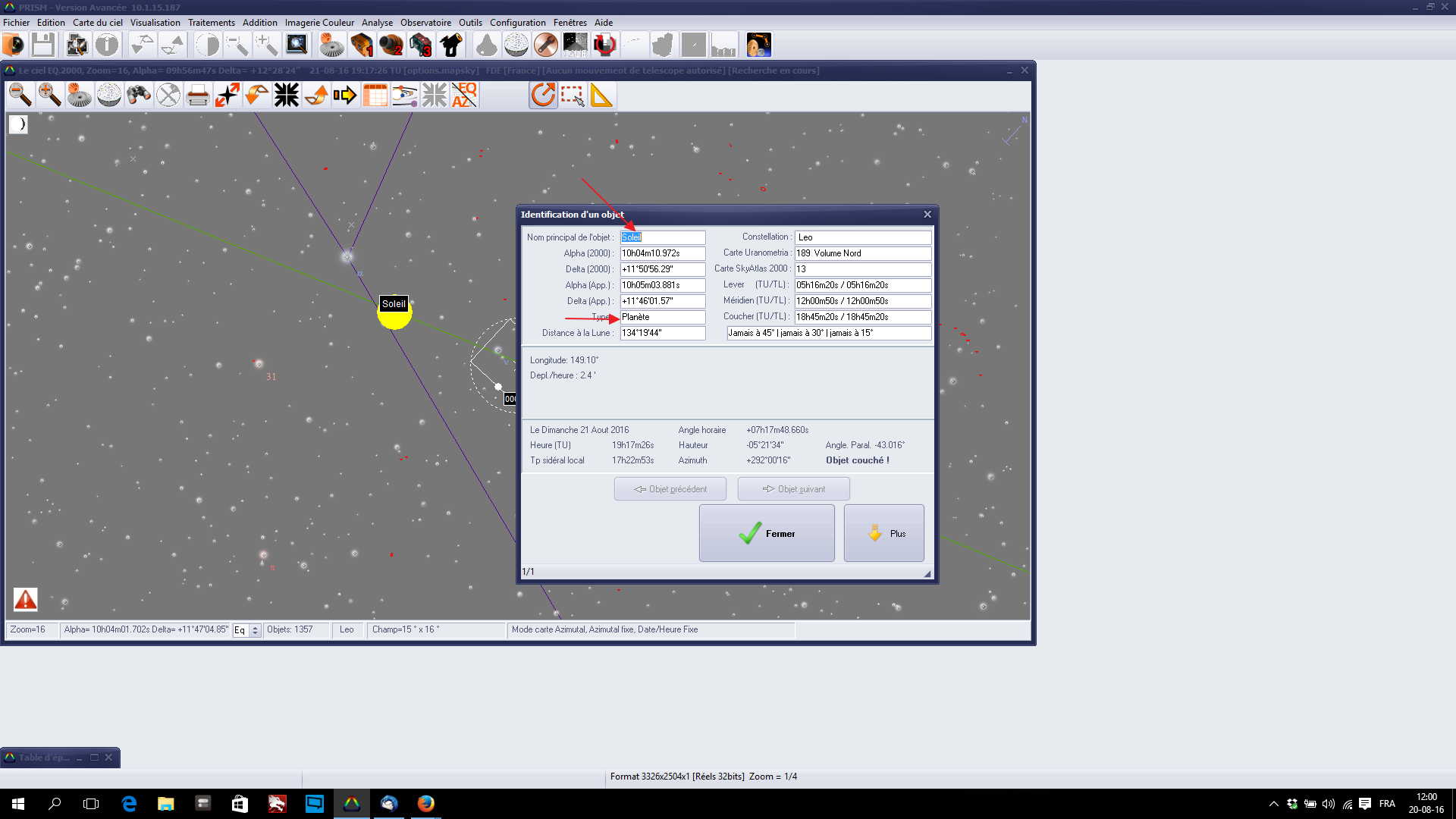This screenshot has height=819, width=1456.
Task: Click the Objet suivant button
Action: (793, 489)
